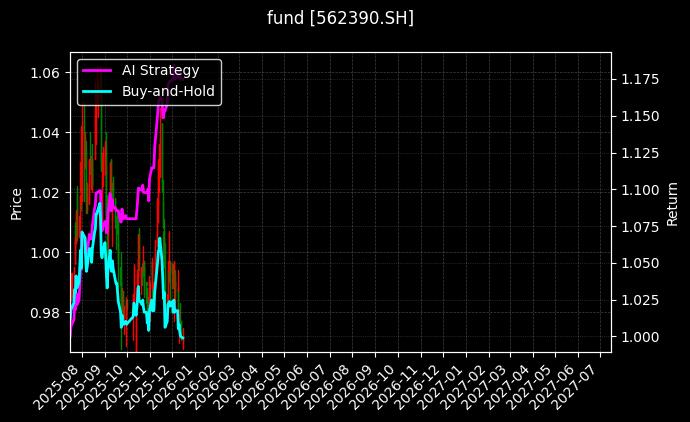690x422 pixels.
Task: Select the Buy-and-Hold legend label
Action: click(x=167, y=90)
